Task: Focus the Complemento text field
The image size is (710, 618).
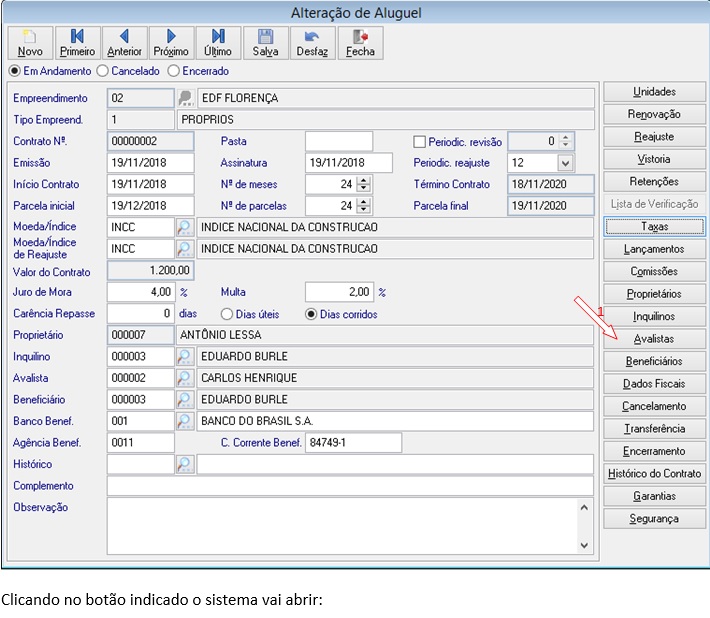Action: (350, 486)
